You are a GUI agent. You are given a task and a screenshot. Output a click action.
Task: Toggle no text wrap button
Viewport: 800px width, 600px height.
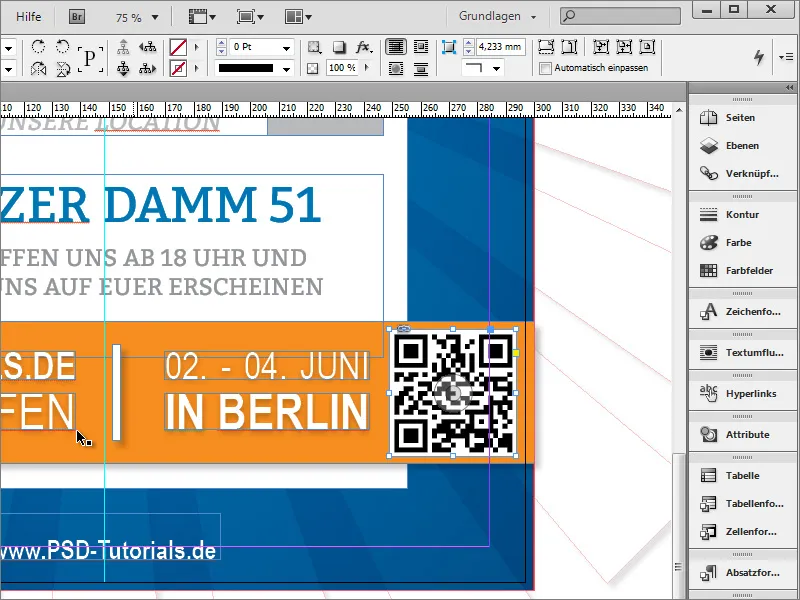point(395,47)
